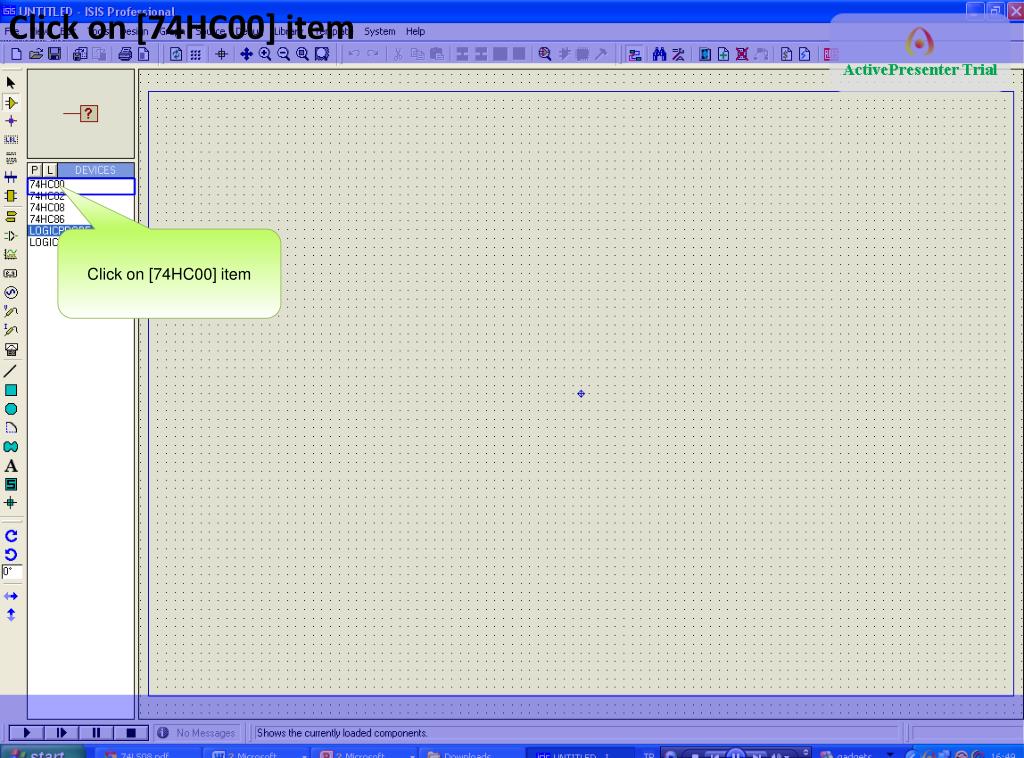Select the Terminals Mode tool

point(11,216)
